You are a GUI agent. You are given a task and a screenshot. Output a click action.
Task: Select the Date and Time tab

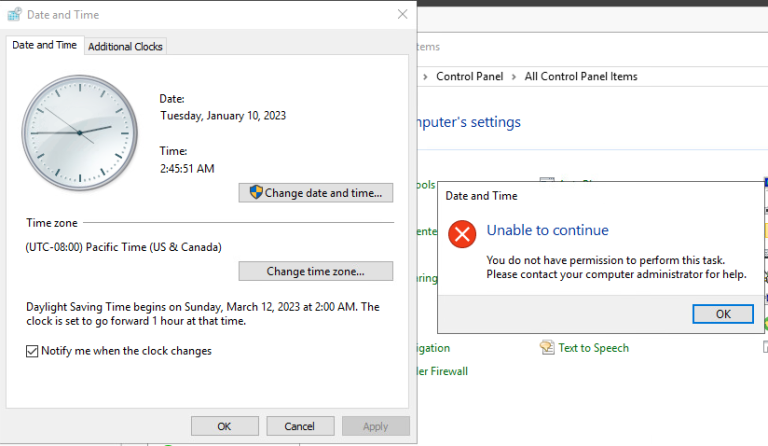(45, 46)
